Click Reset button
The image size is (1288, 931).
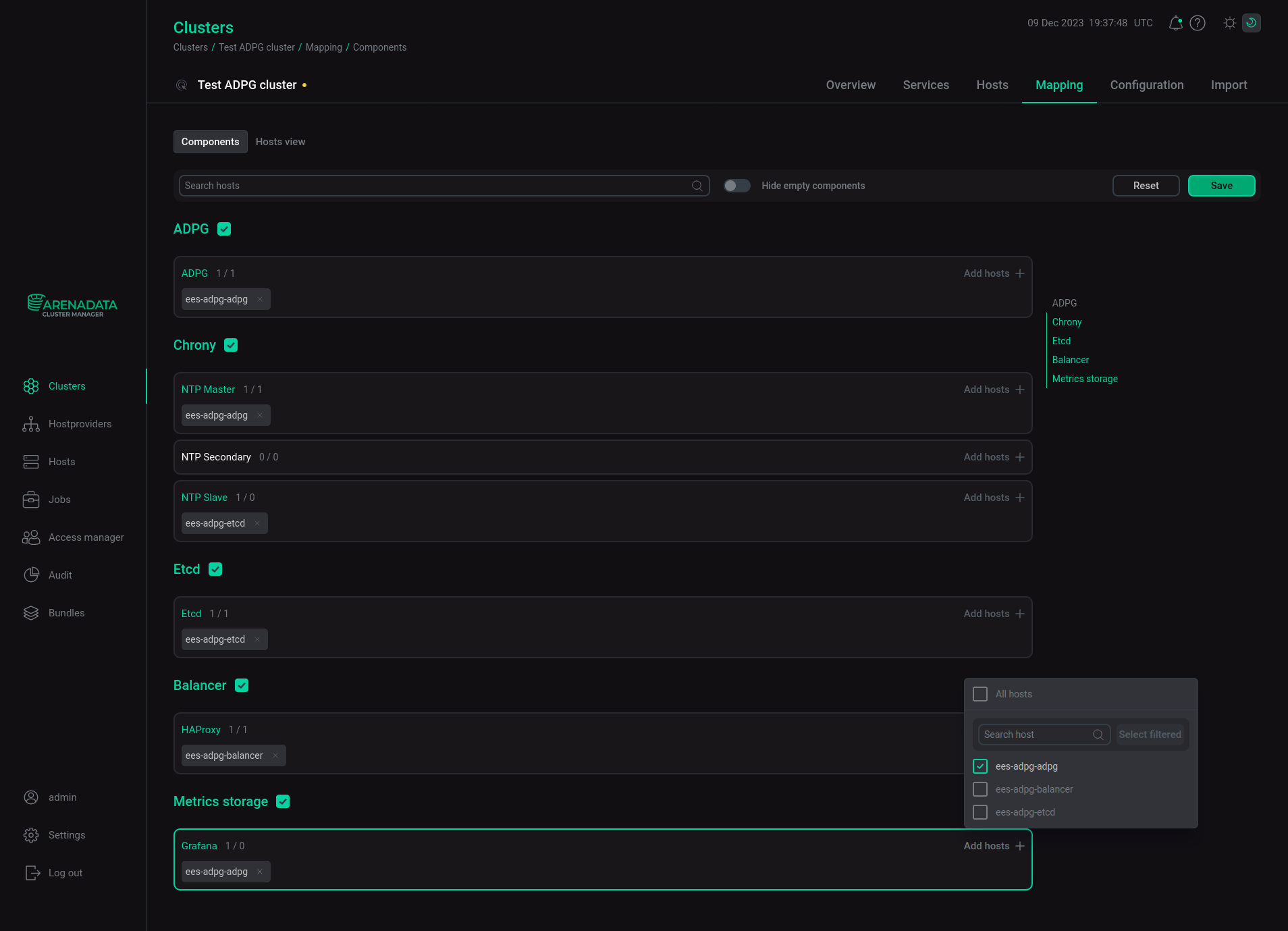1146,186
